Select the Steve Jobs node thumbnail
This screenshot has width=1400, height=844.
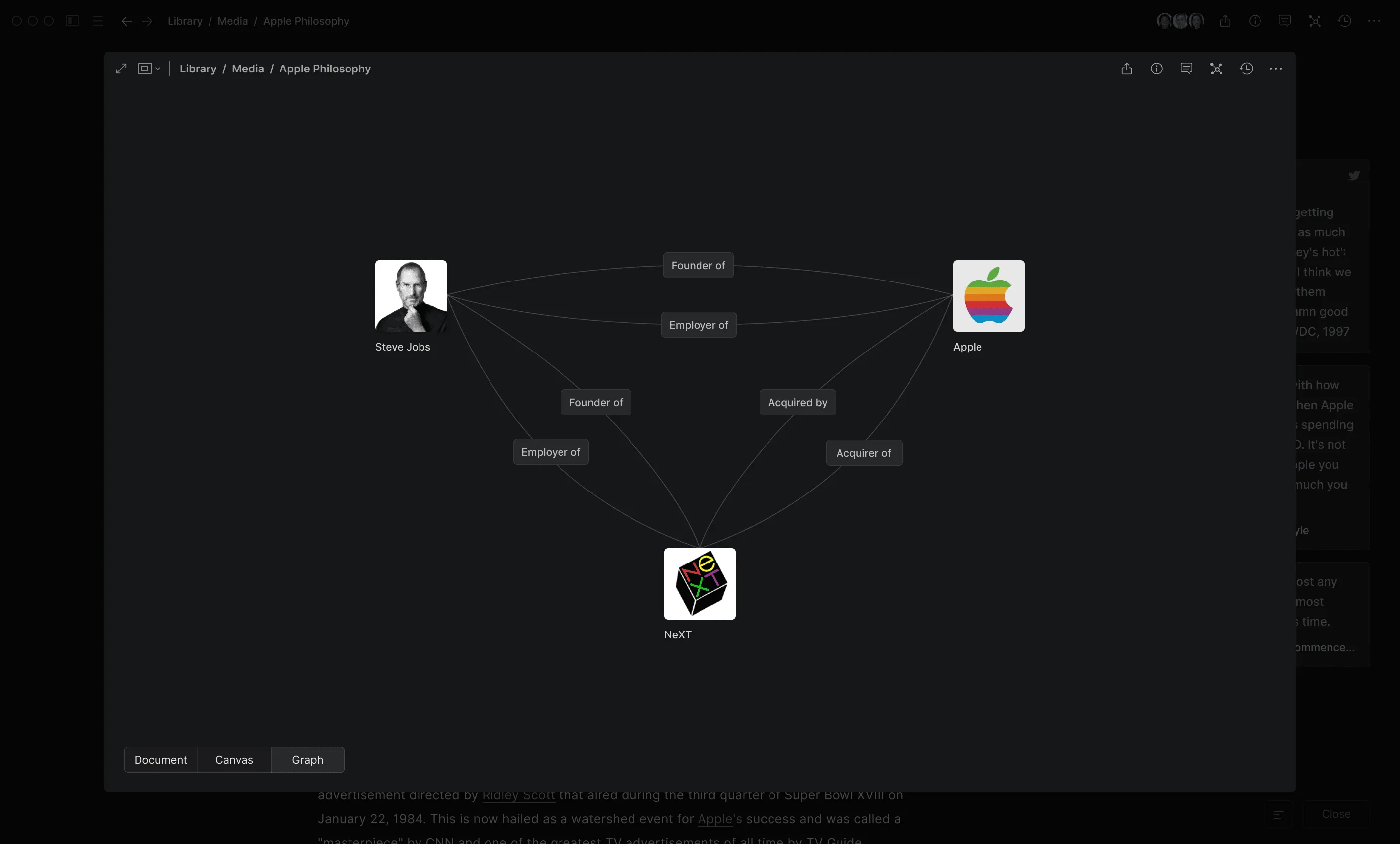(411, 296)
